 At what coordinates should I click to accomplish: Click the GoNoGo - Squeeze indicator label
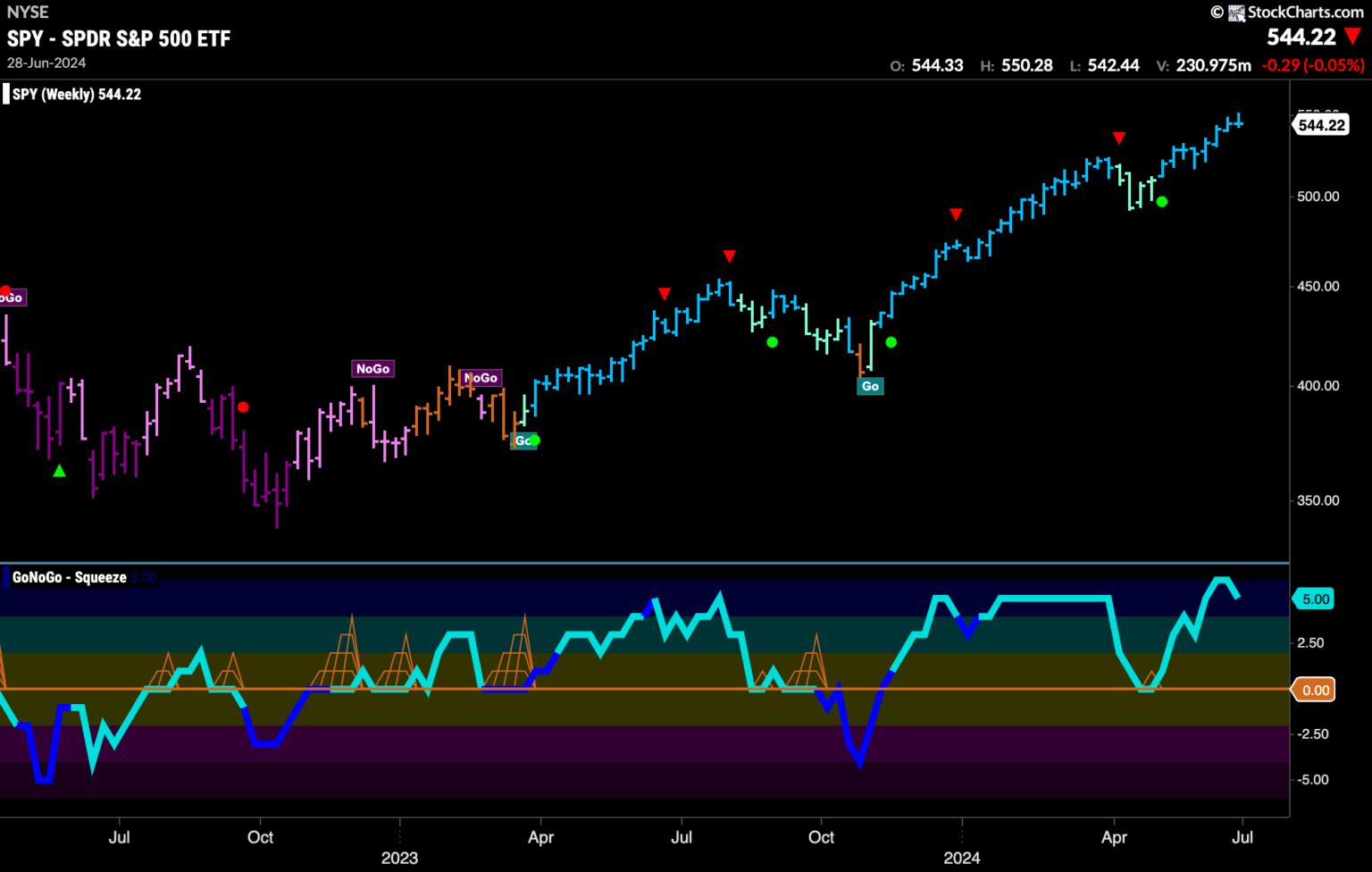point(69,578)
